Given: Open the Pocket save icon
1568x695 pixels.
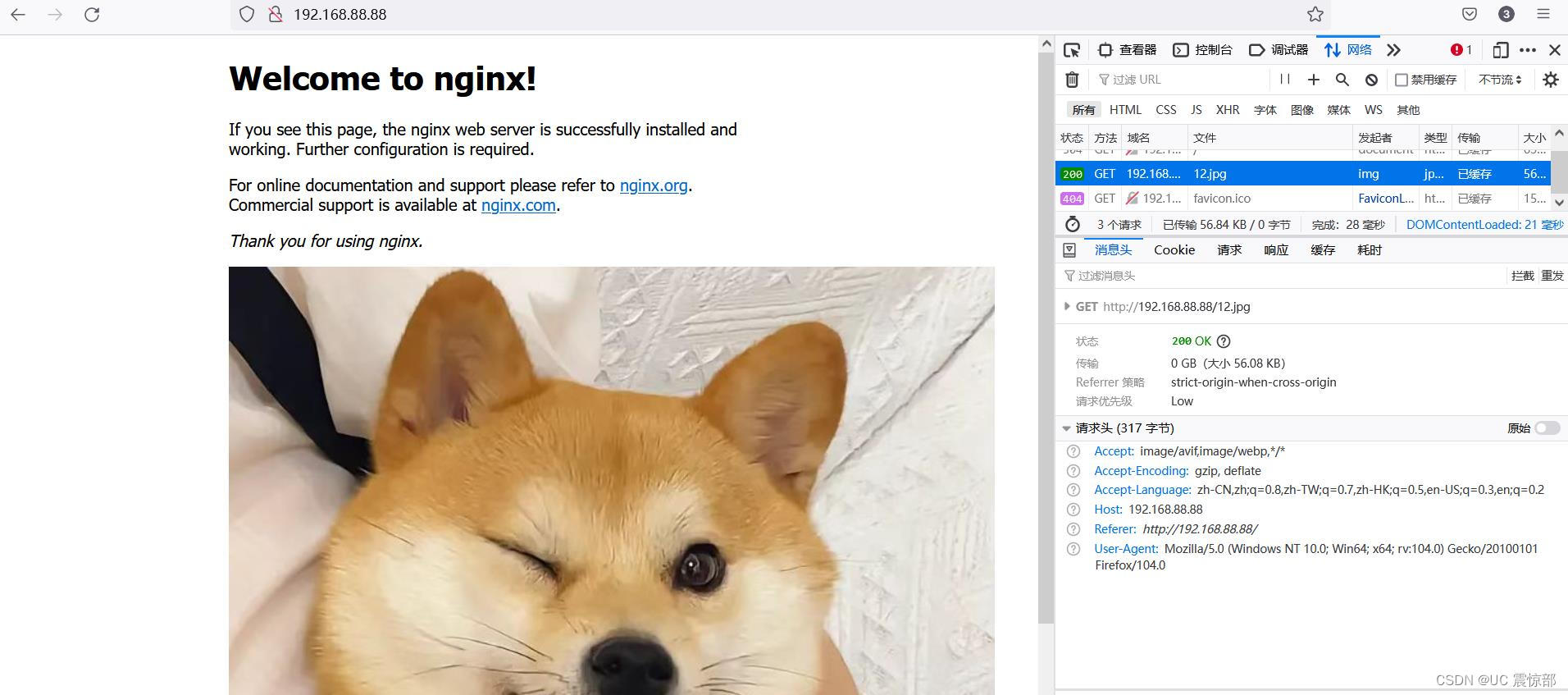Looking at the screenshot, I should [1470, 14].
